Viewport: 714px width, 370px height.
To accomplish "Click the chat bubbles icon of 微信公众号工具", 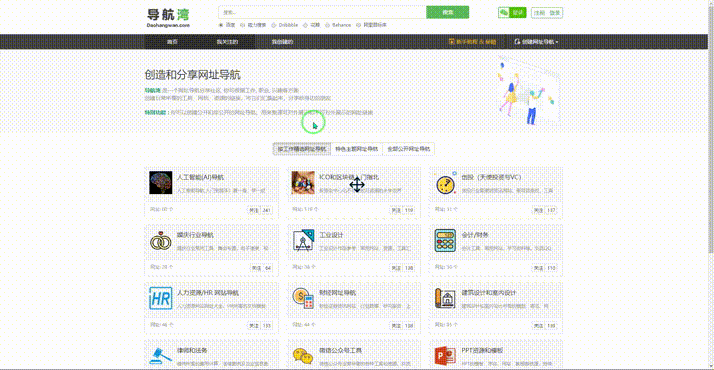I will click(x=303, y=356).
